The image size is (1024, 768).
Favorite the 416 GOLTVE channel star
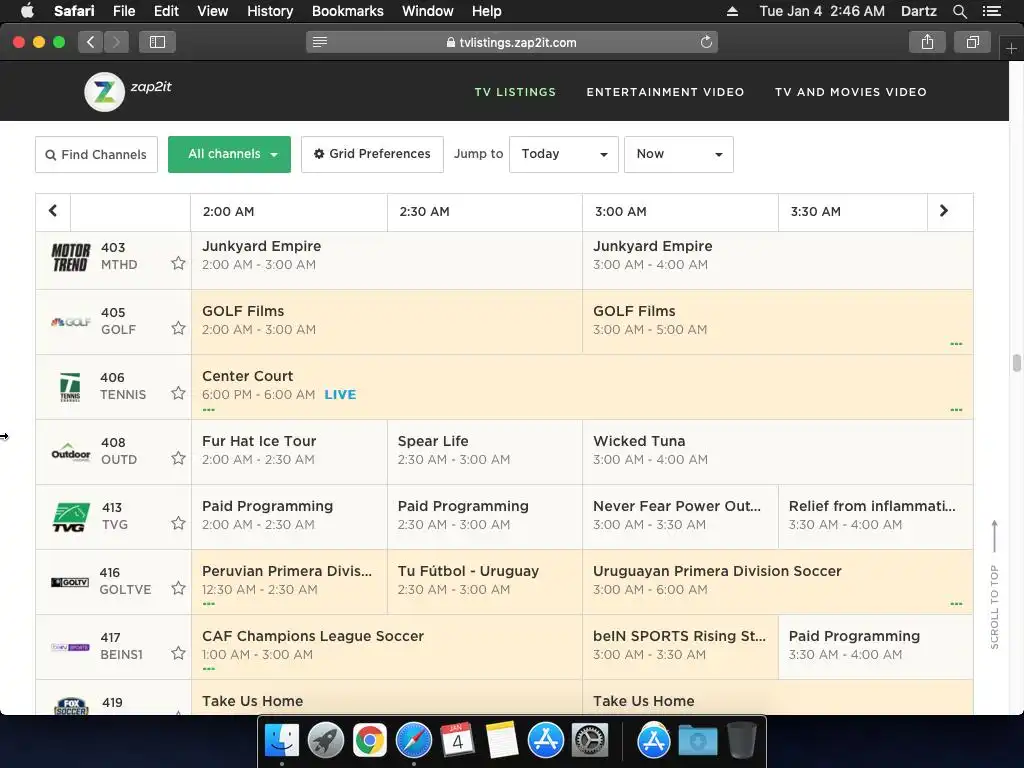[x=178, y=588]
